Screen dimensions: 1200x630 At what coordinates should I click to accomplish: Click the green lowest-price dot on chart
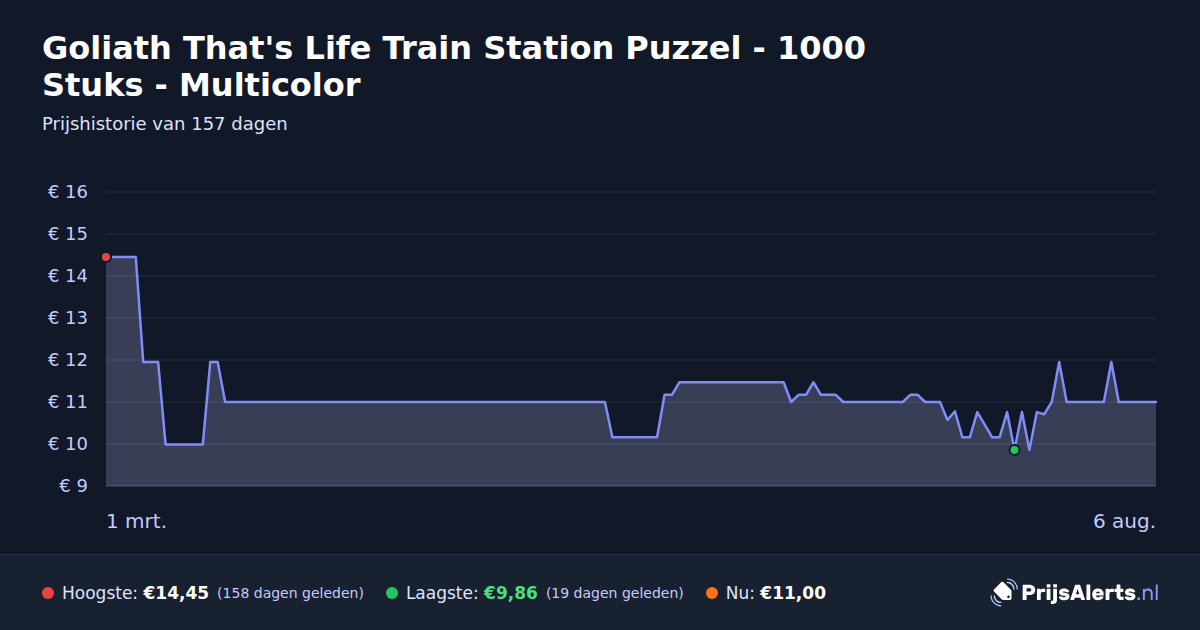(1014, 450)
